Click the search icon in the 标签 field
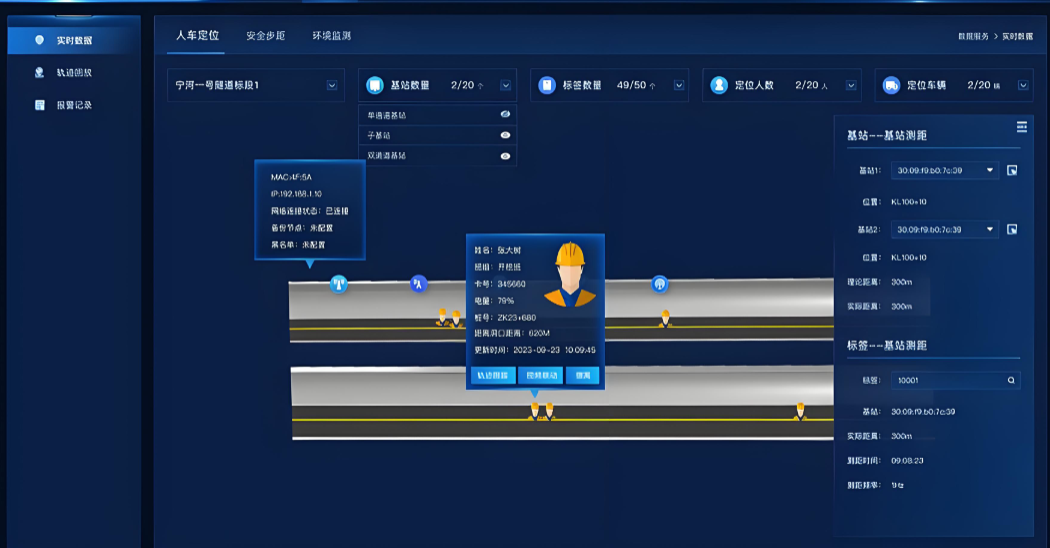 1011,381
